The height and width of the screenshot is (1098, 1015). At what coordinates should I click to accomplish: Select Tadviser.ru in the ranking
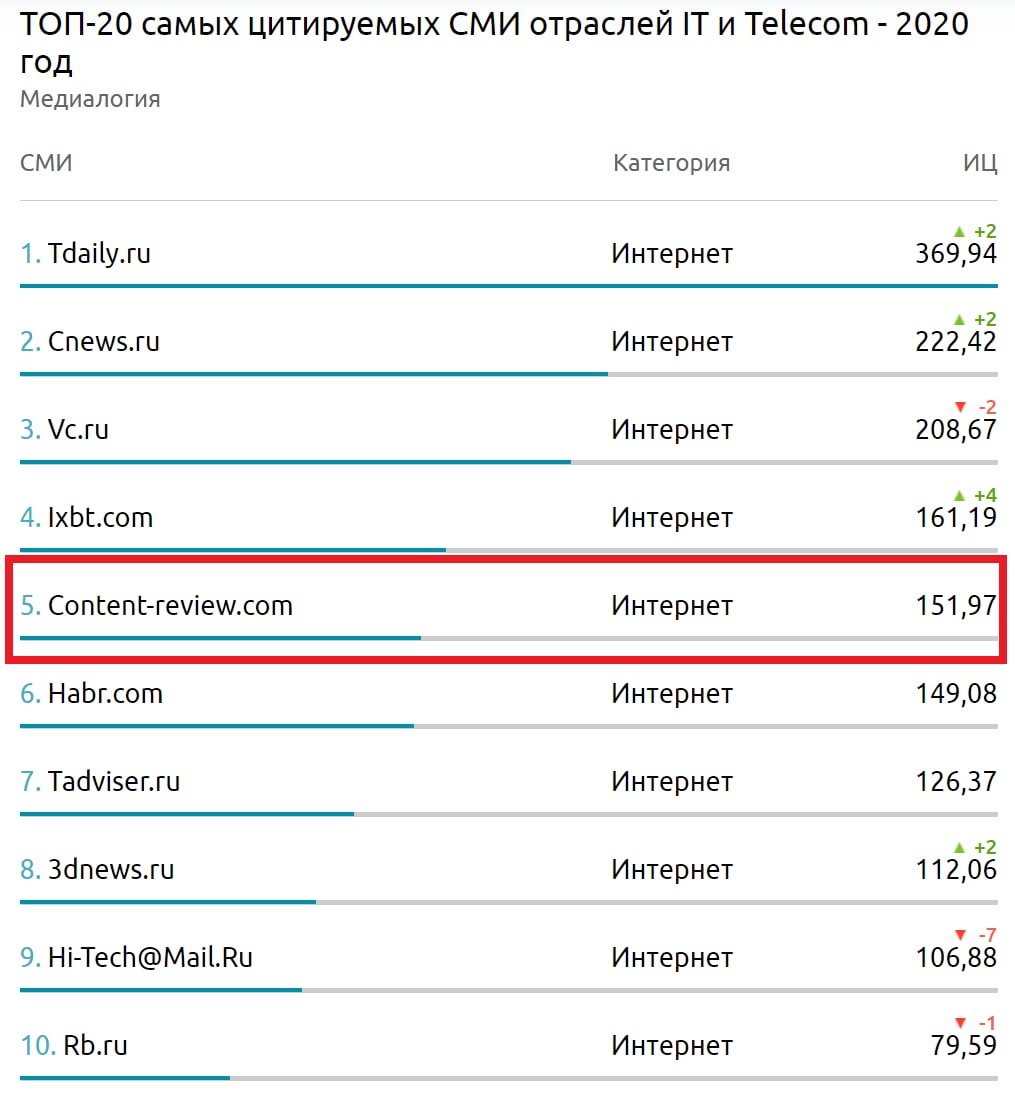[x=113, y=781]
